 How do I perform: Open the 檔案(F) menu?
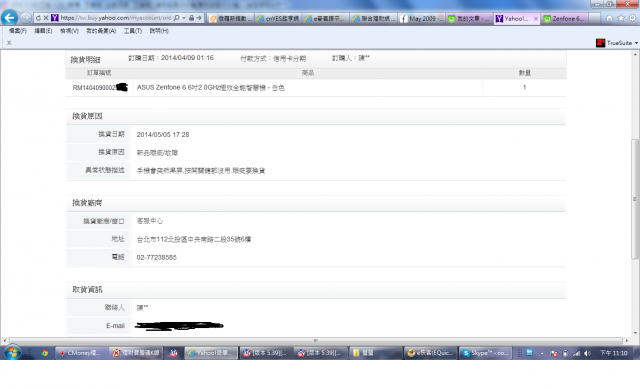coord(18,31)
